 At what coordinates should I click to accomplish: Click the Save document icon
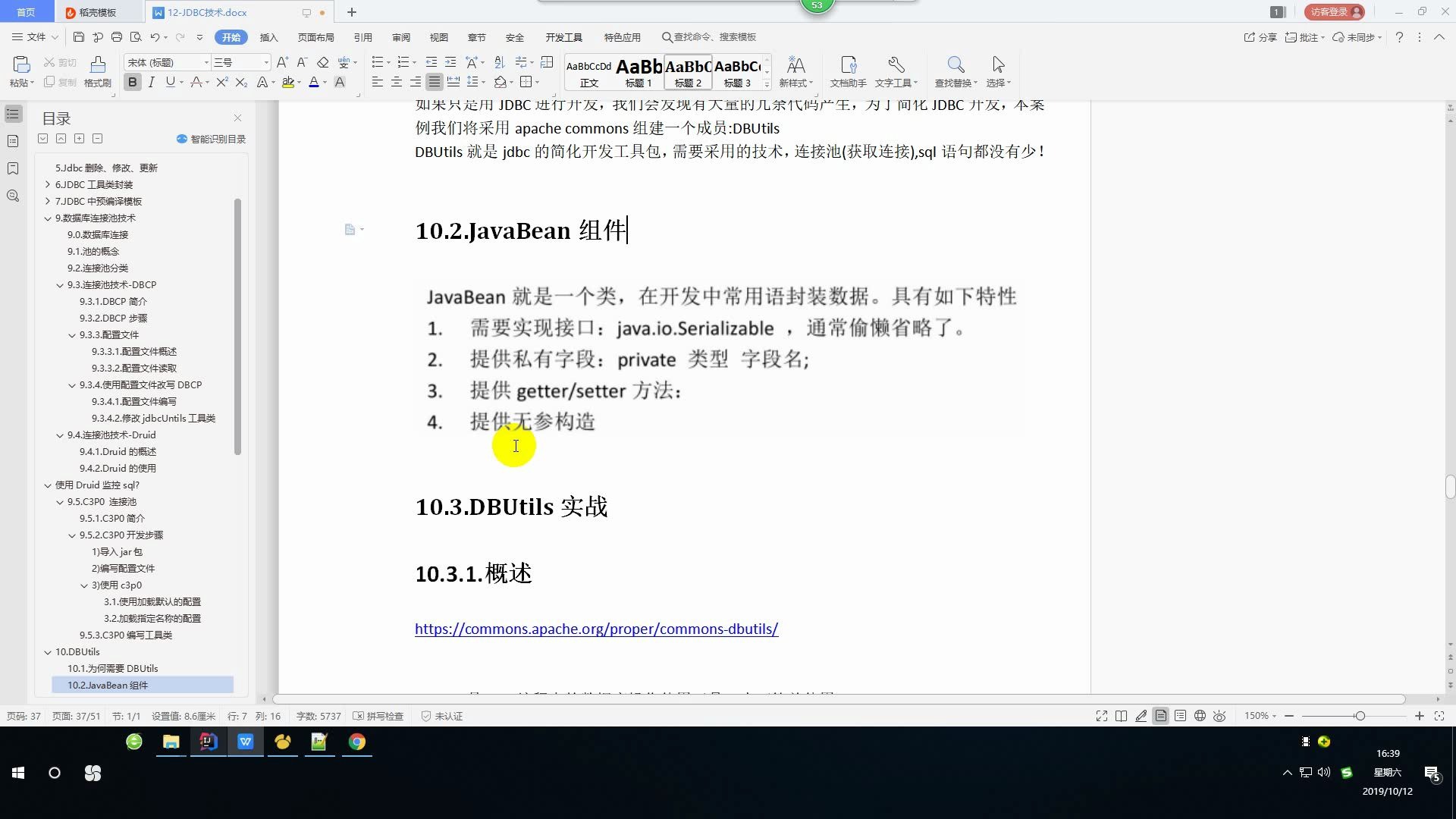pos(79,37)
